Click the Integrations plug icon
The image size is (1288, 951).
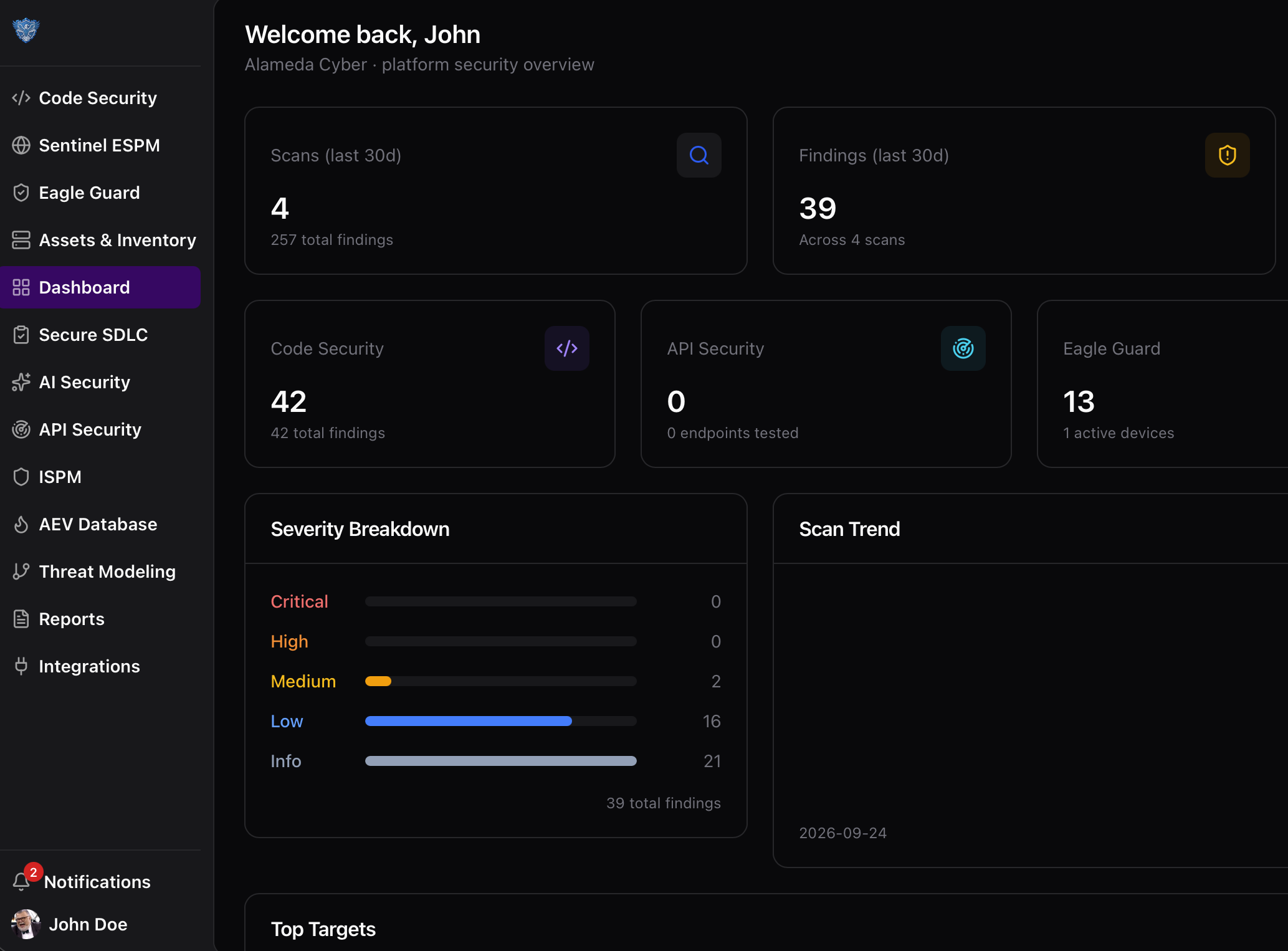tap(21, 666)
